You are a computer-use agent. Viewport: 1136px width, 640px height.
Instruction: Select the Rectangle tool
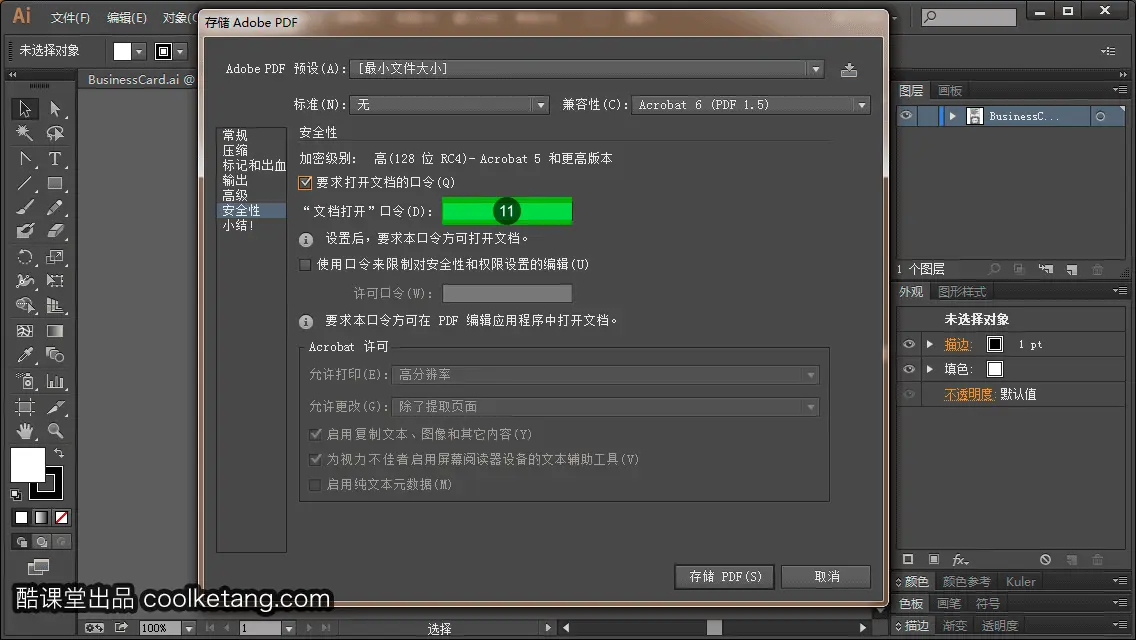pos(55,183)
